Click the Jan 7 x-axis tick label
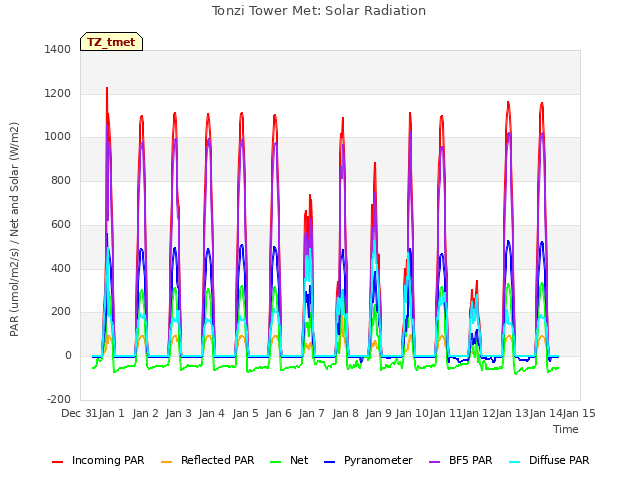 click(311, 413)
